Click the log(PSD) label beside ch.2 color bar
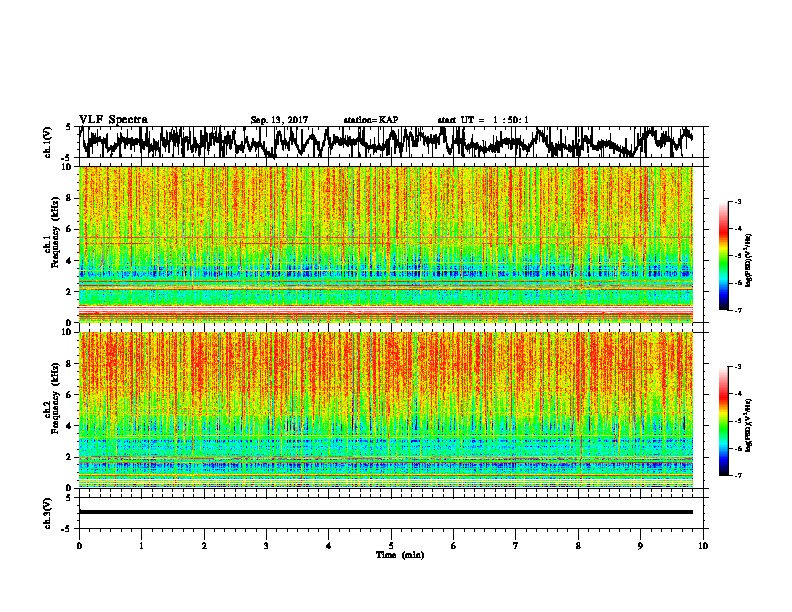The image size is (792, 612). coord(749,424)
